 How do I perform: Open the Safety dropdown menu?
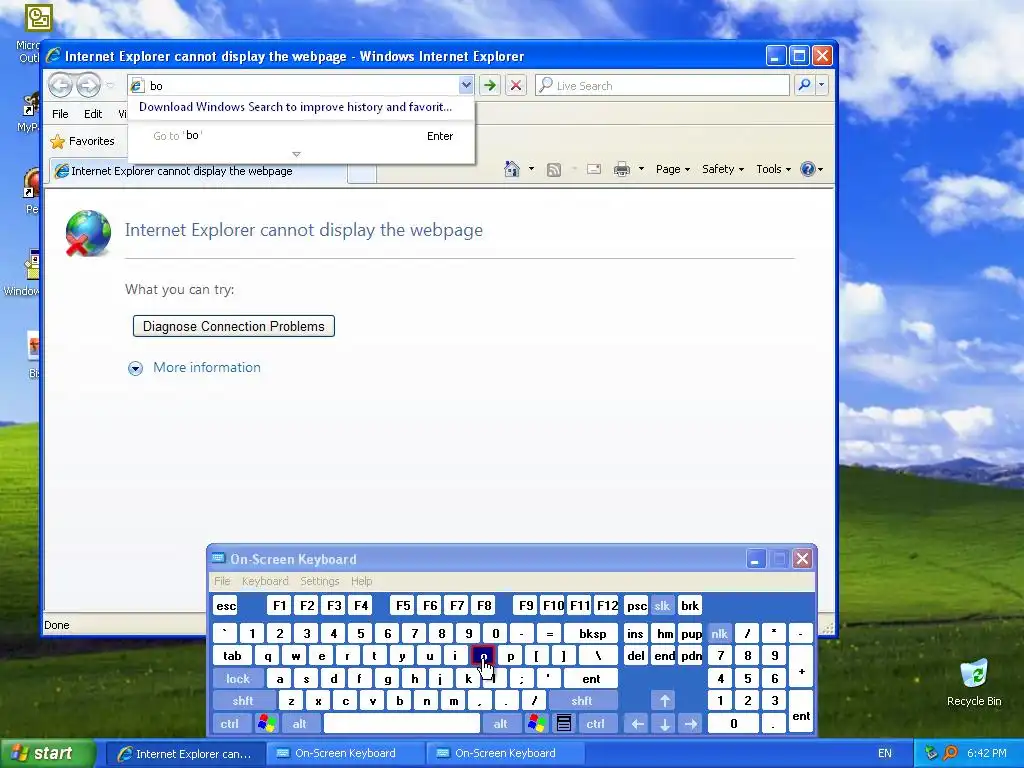[x=722, y=169]
